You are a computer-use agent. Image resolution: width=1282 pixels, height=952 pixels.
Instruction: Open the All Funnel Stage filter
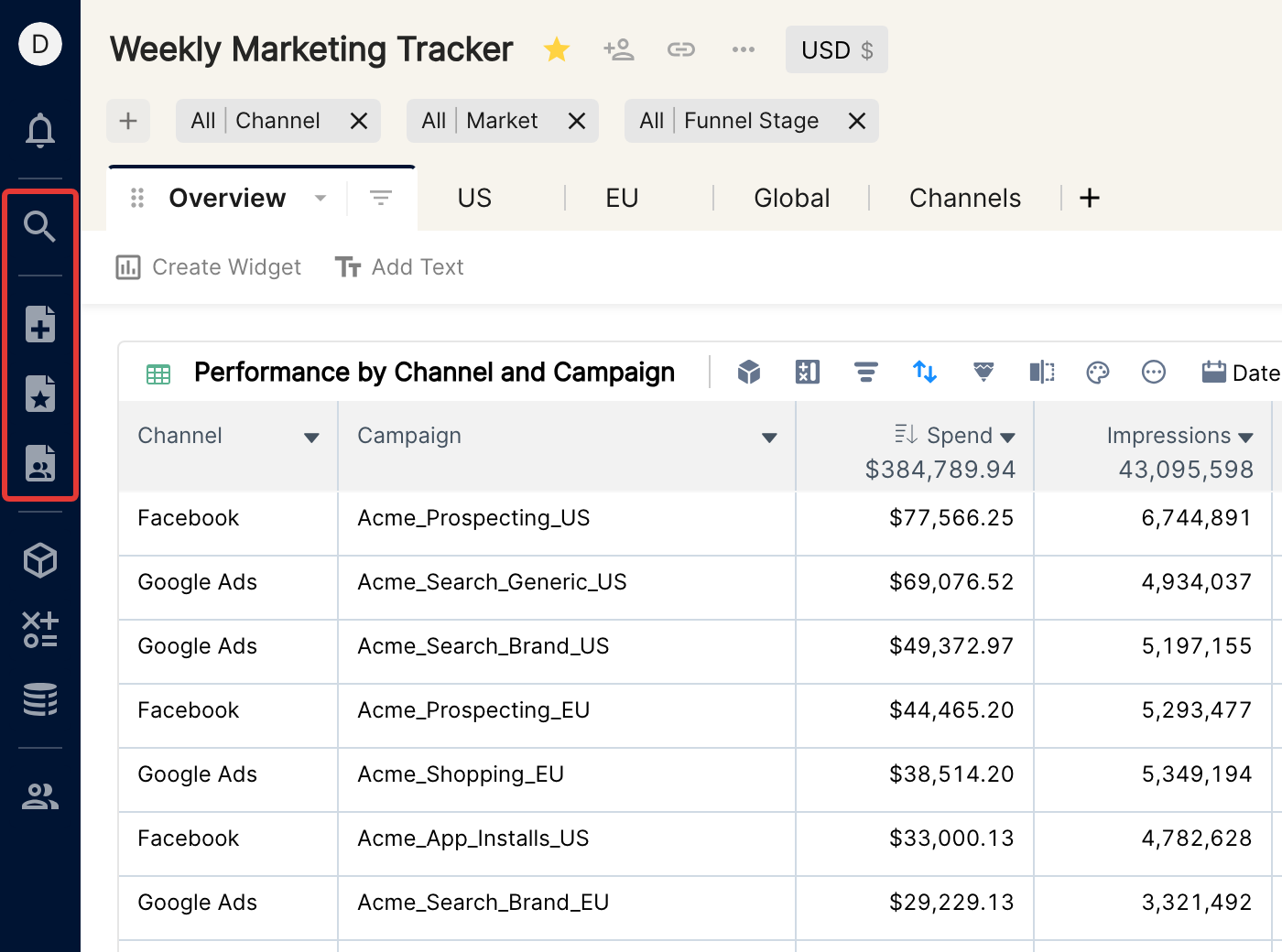click(x=729, y=121)
